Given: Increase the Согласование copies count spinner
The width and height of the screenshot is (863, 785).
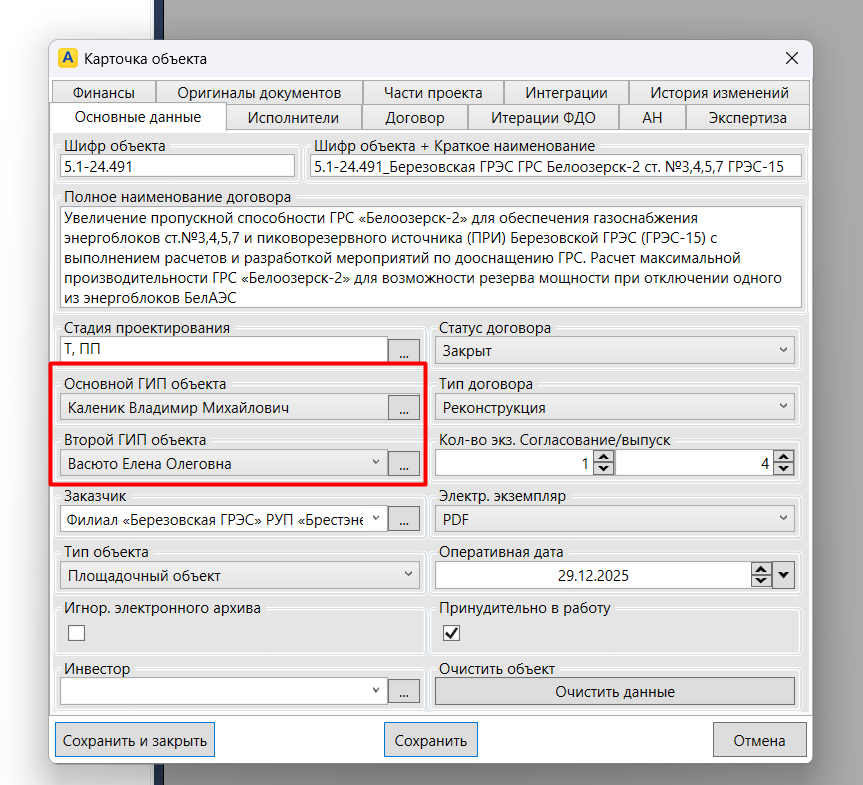Looking at the screenshot, I should pos(603,457).
